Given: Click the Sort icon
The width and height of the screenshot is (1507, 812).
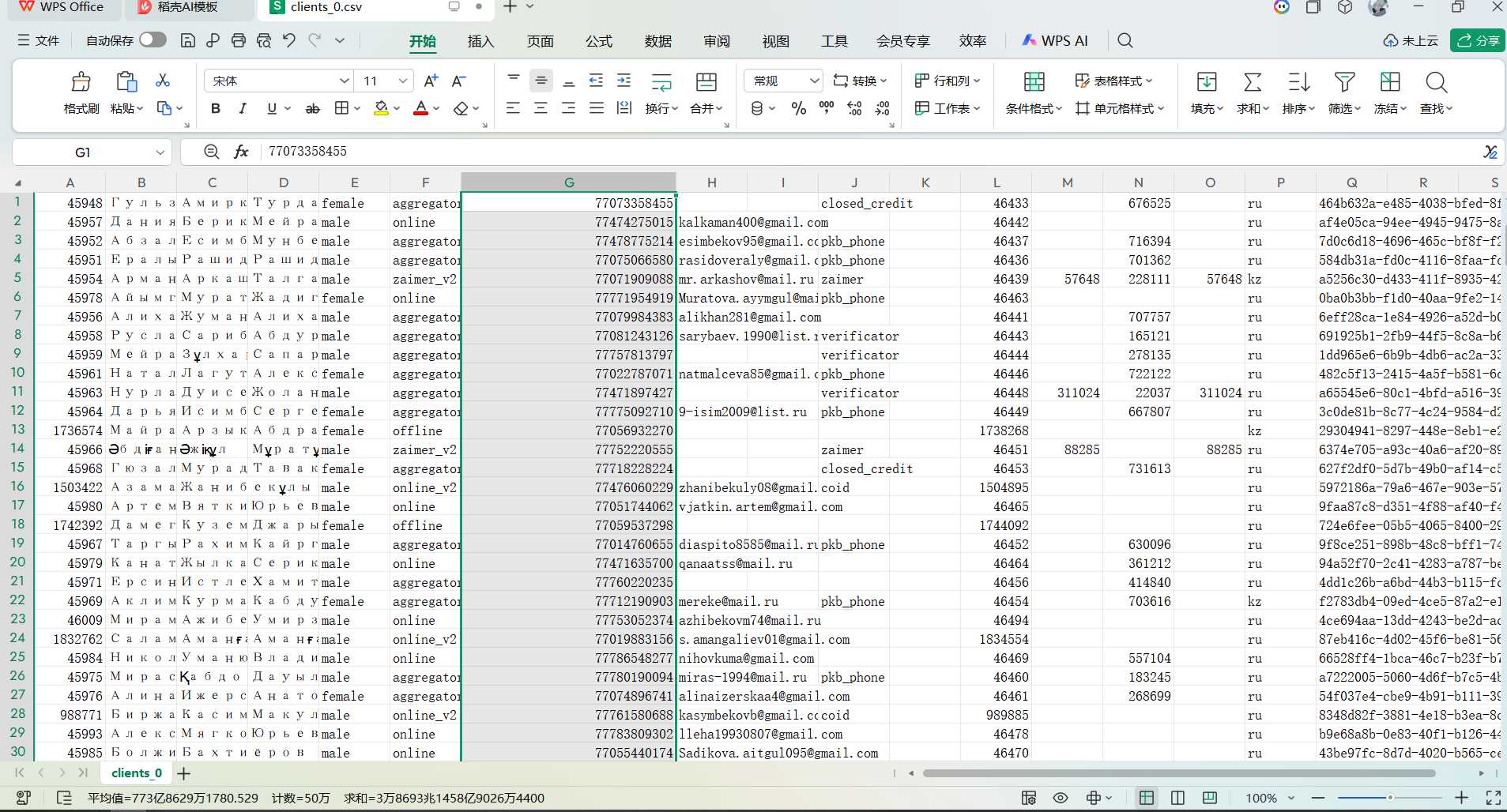Looking at the screenshot, I should click(1298, 81).
